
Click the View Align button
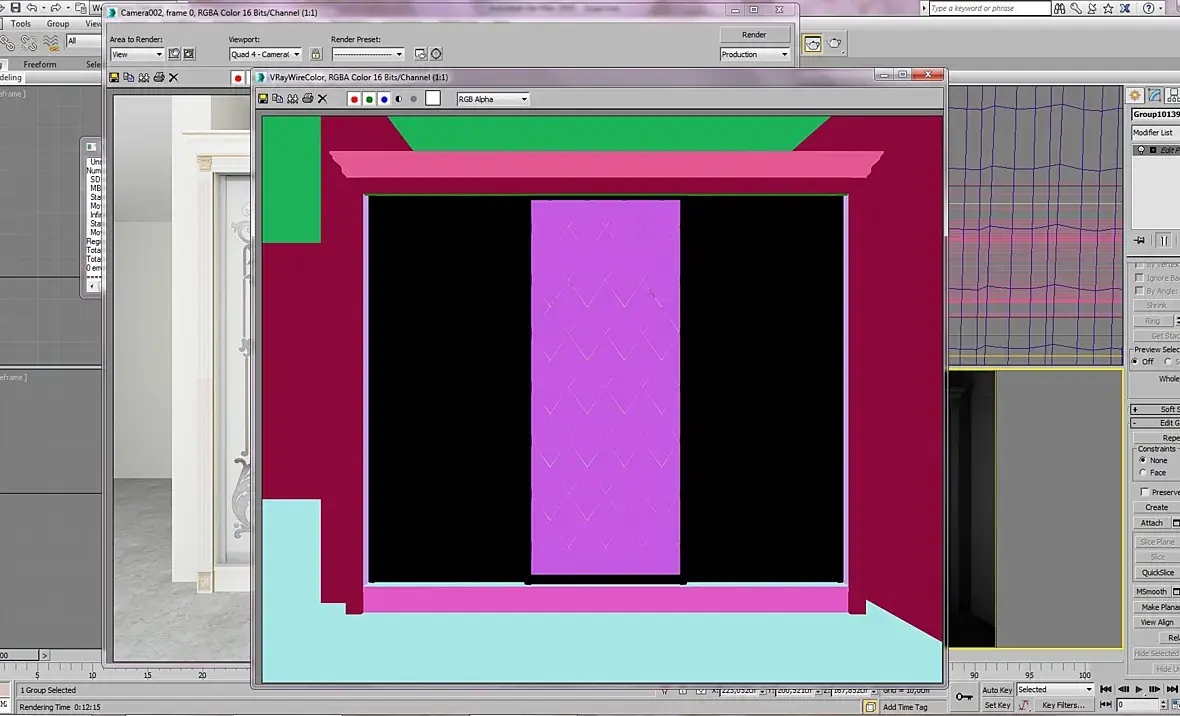coord(1157,623)
